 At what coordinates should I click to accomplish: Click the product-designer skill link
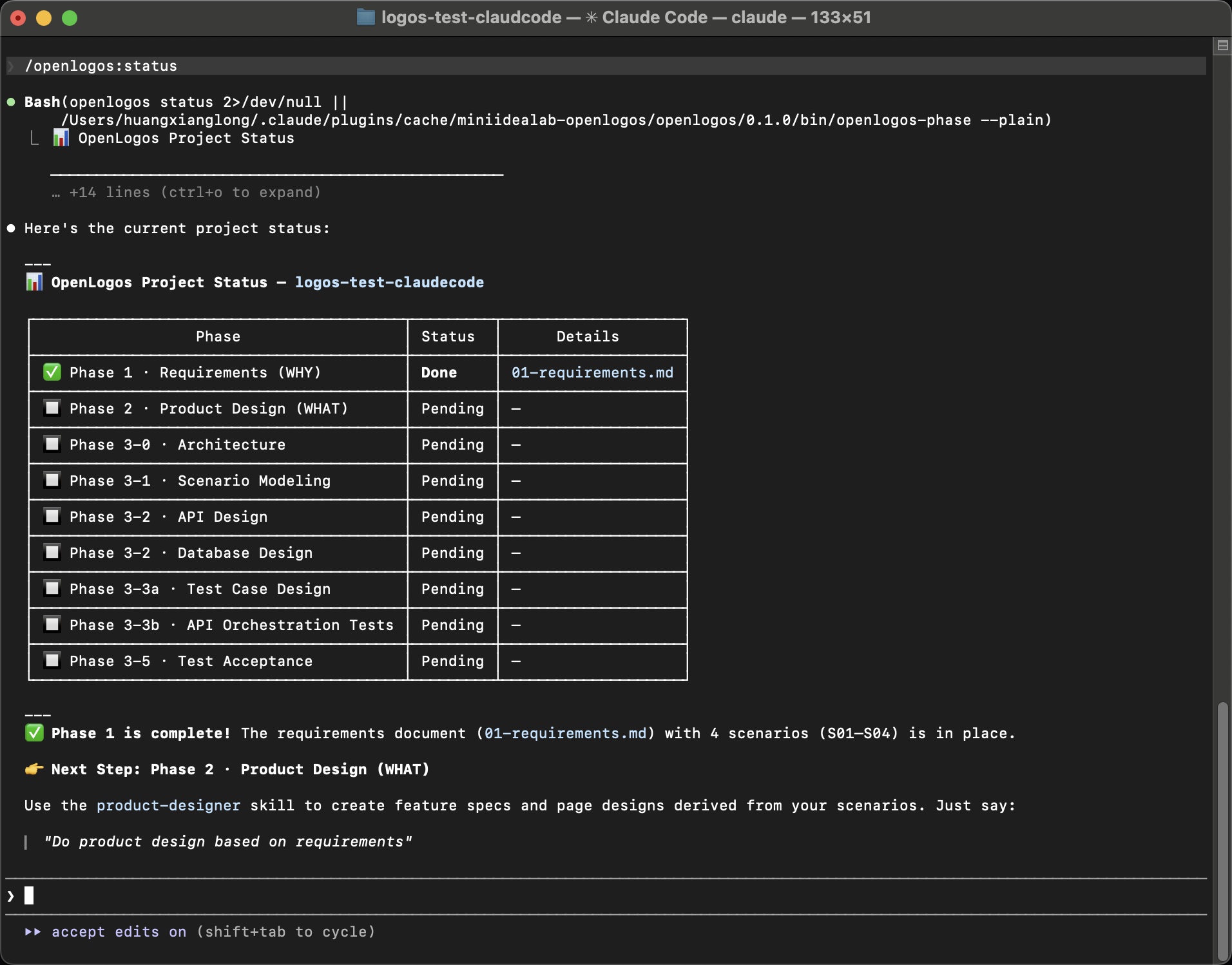pos(169,805)
